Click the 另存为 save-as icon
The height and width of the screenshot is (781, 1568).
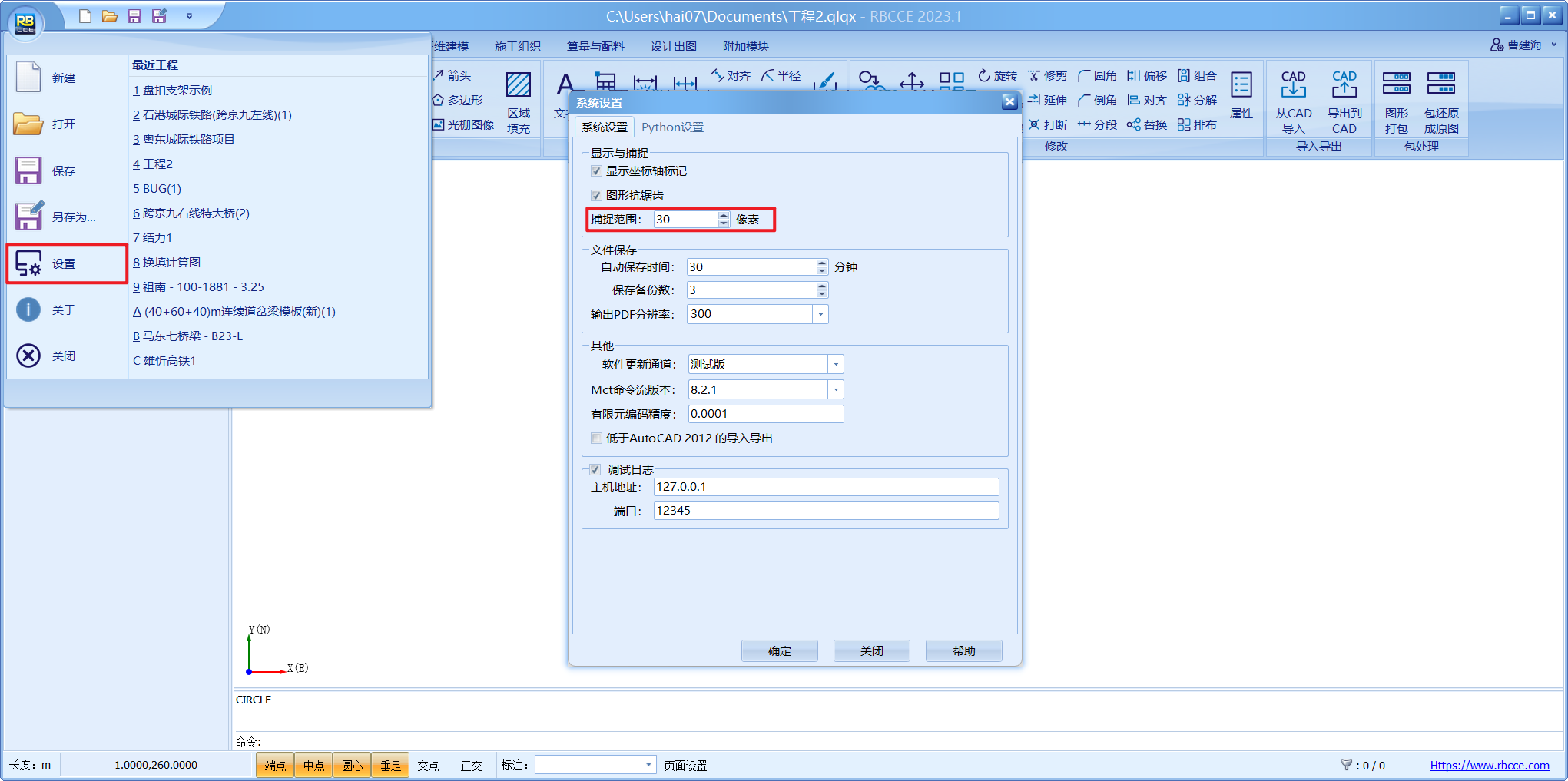click(29, 217)
